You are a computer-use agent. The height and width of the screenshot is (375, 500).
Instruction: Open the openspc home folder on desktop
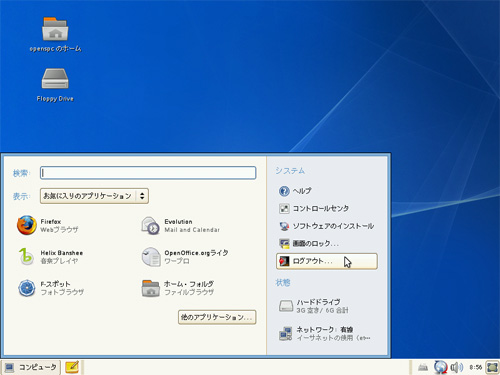55,35
